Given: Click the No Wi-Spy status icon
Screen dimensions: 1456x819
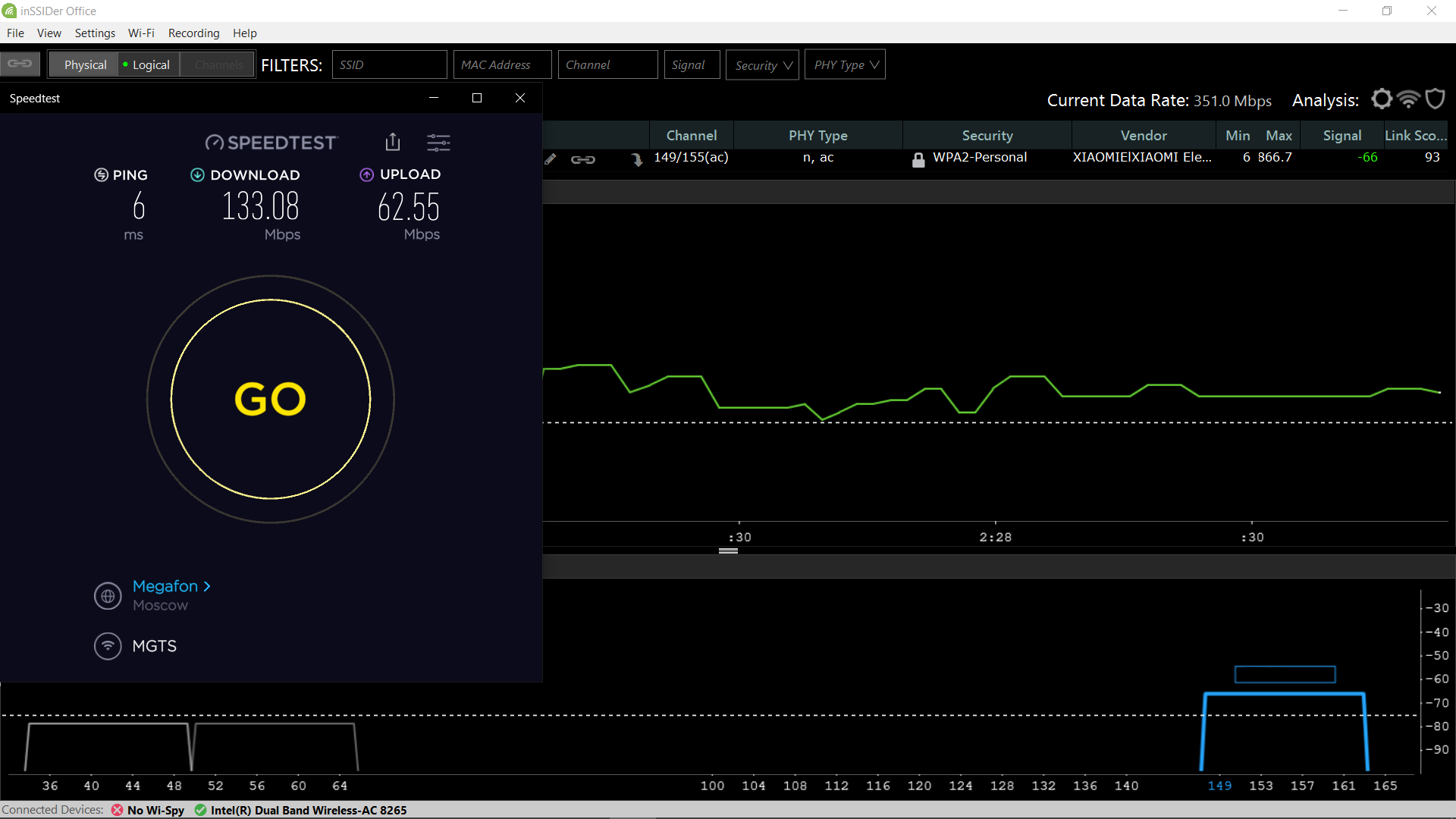Looking at the screenshot, I should (117, 810).
